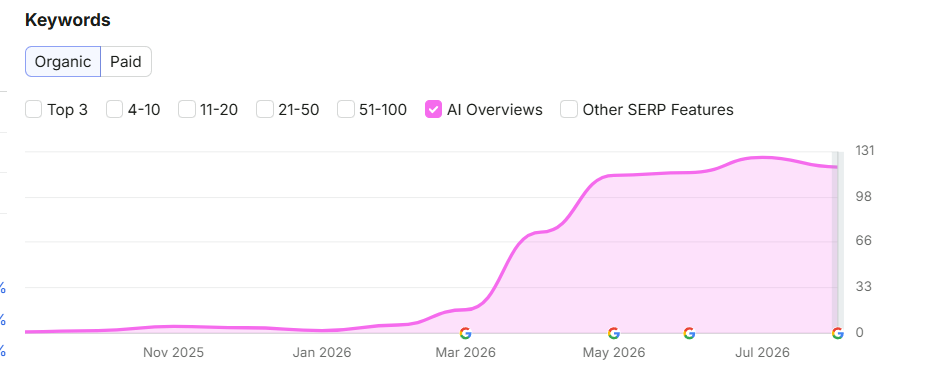Enable the Other SERP Features checkbox
This screenshot has height=373, width=926.
[x=569, y=110]
